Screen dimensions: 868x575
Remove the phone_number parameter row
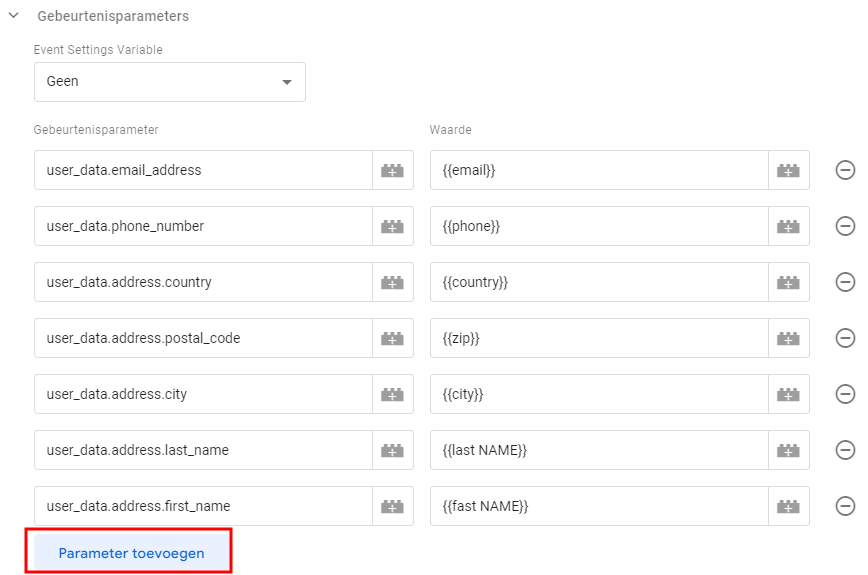845,226
